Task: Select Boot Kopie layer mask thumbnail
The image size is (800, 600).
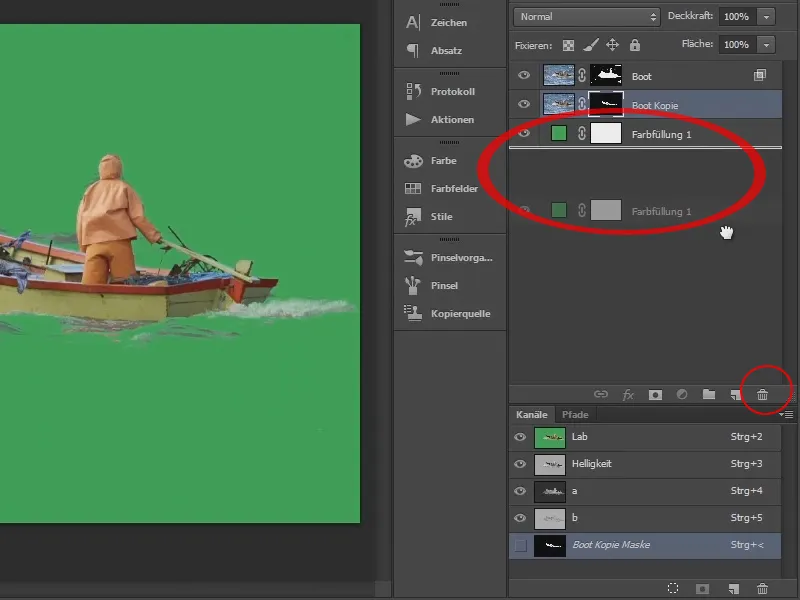Action: point(606,105)
